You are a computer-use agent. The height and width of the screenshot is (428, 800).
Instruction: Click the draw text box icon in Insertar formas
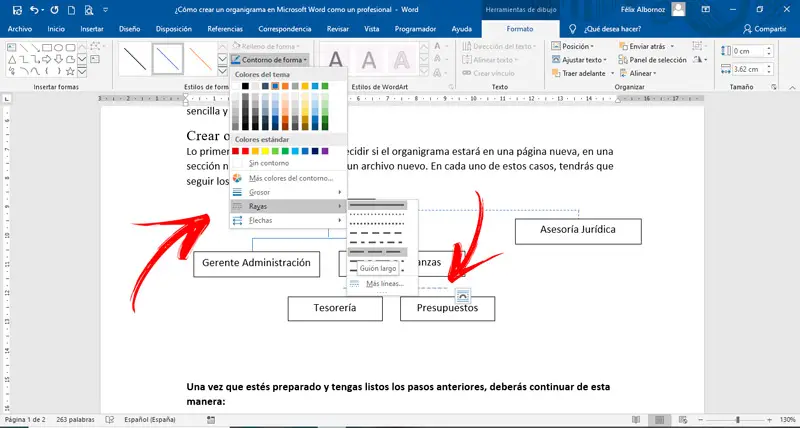95,60
